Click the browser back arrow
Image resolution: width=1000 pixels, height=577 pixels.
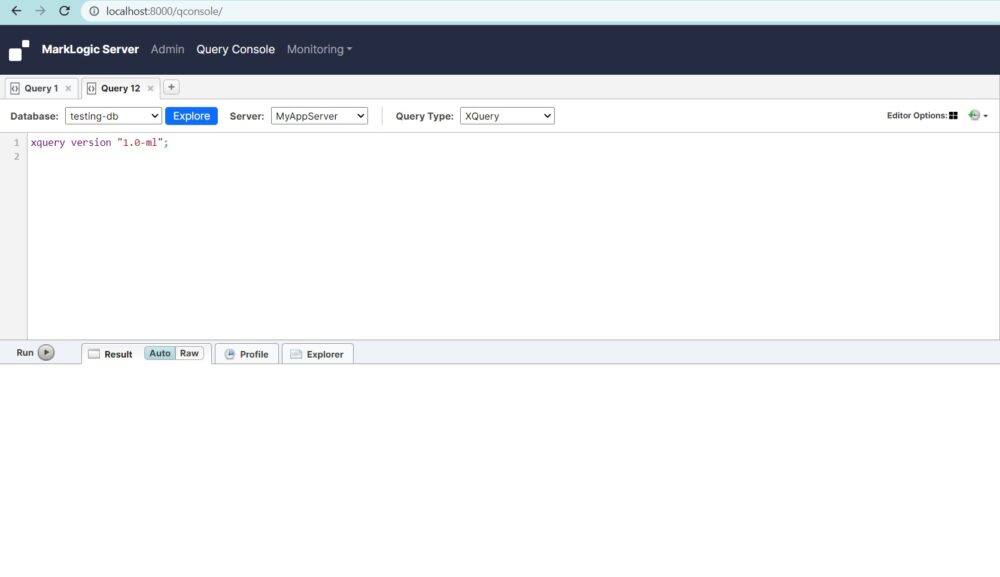15,11
